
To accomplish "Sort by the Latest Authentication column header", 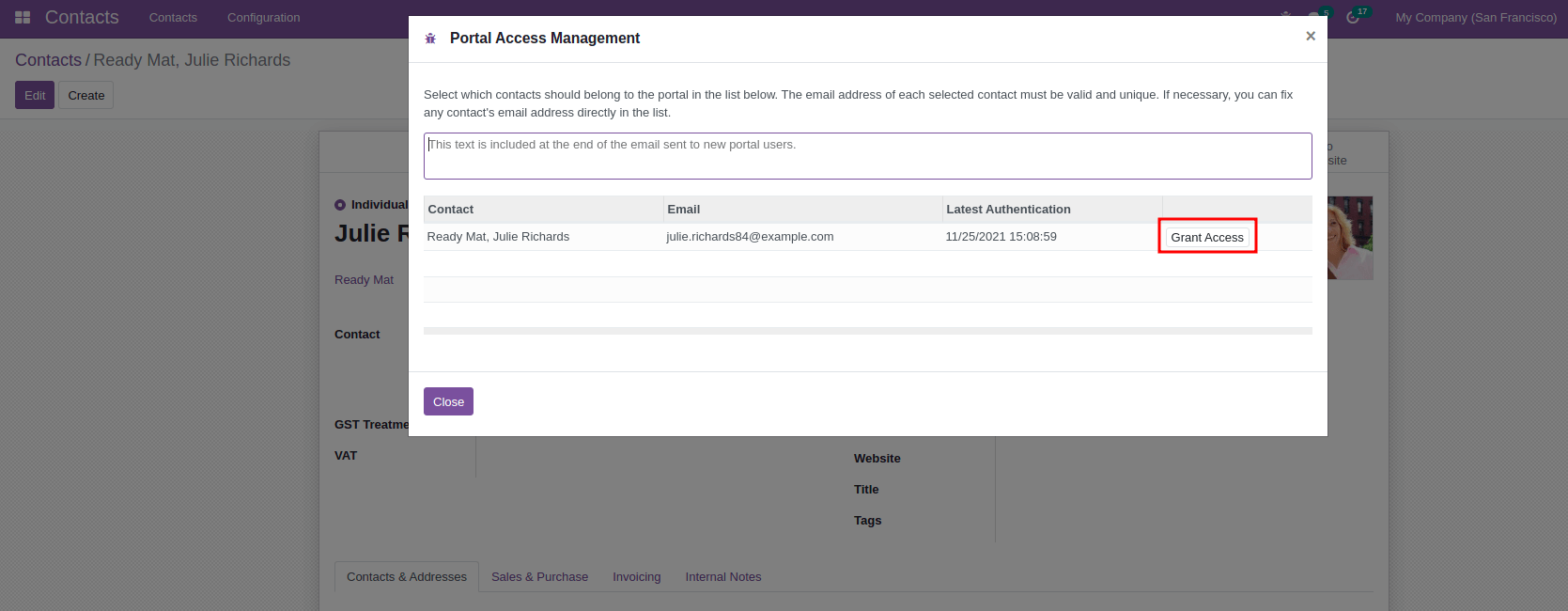I will 1008,210.
